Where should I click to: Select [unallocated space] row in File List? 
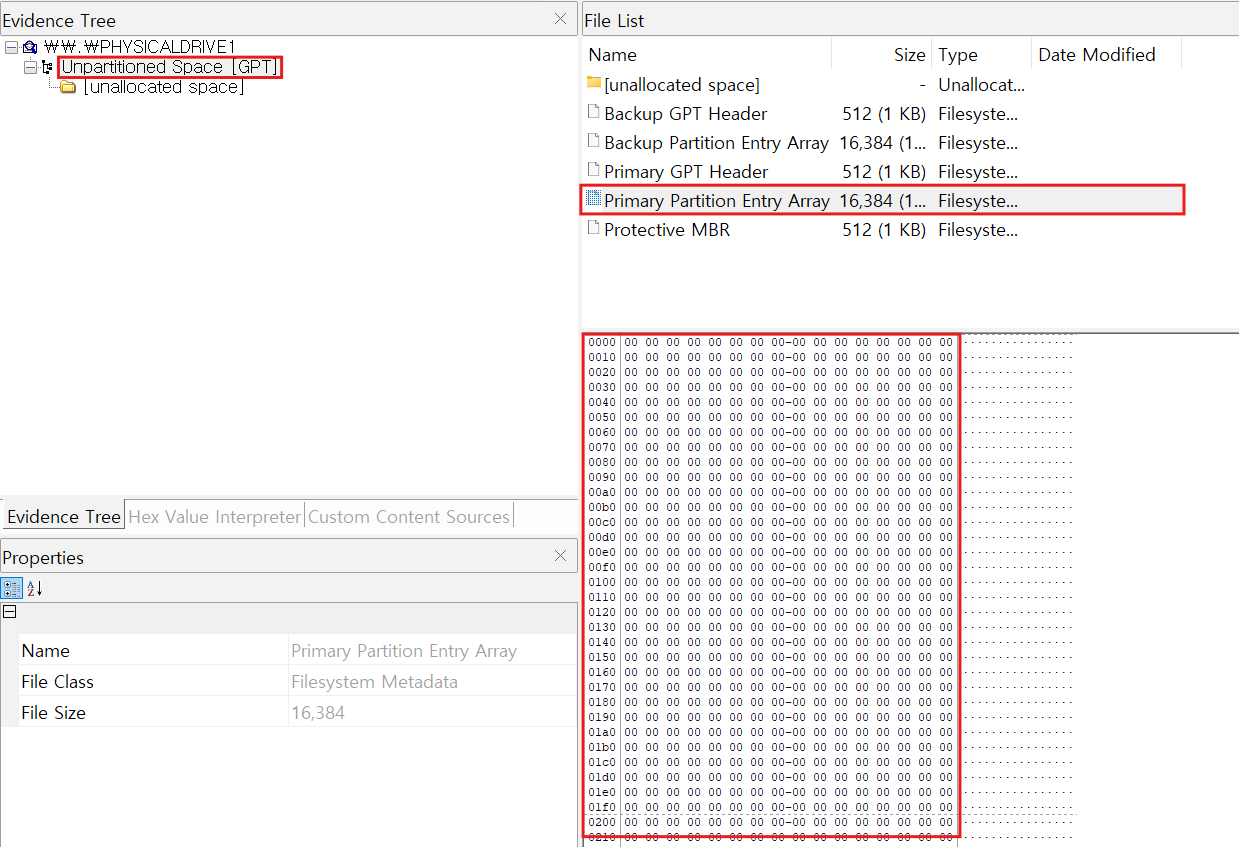pos(682,85)
